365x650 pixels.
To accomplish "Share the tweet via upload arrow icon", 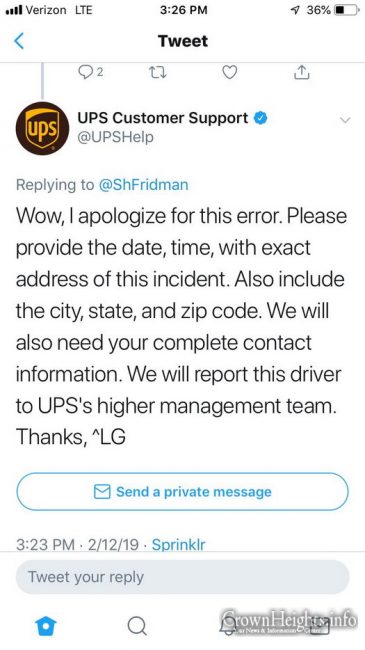I will click(302, 73).
